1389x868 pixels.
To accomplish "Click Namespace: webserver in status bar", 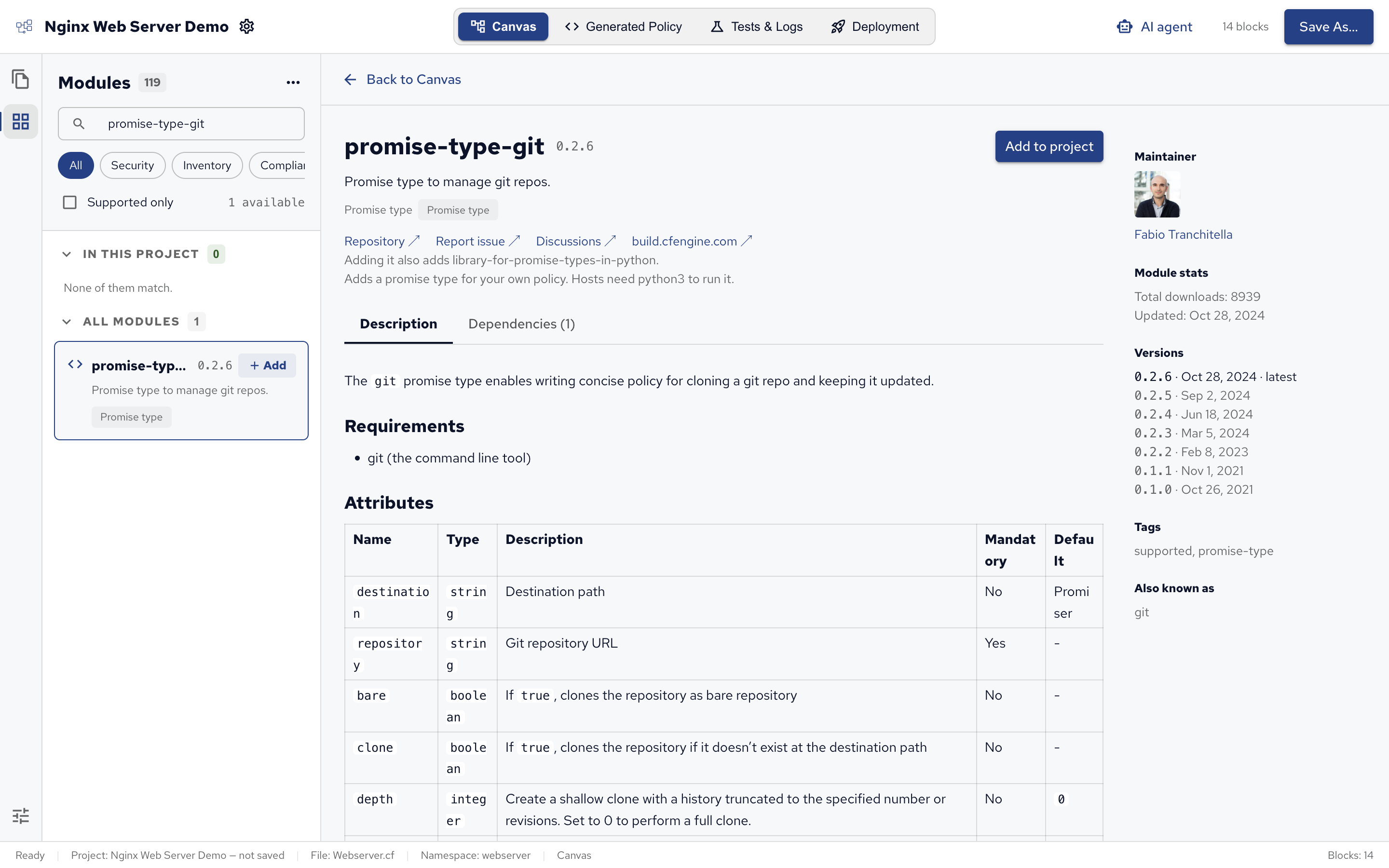I will click(475, 855).
